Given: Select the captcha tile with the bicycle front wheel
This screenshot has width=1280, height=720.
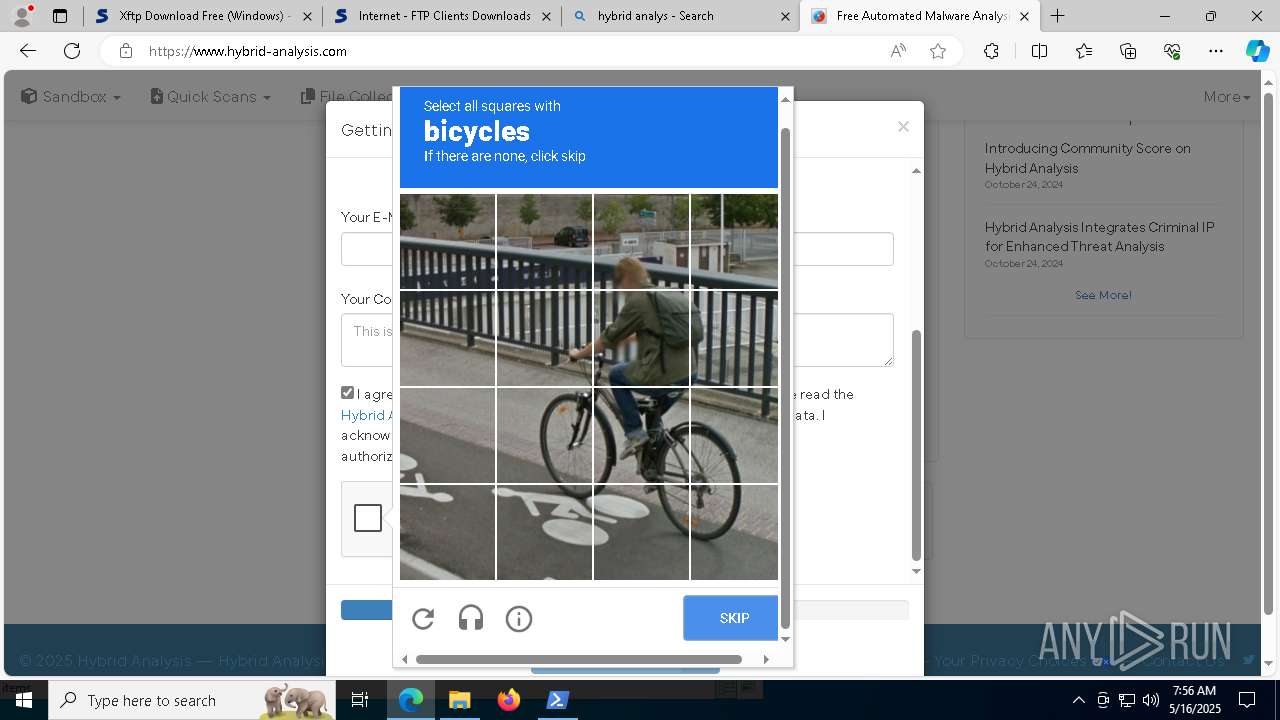Looking at the screenshot, I should 544,435.
